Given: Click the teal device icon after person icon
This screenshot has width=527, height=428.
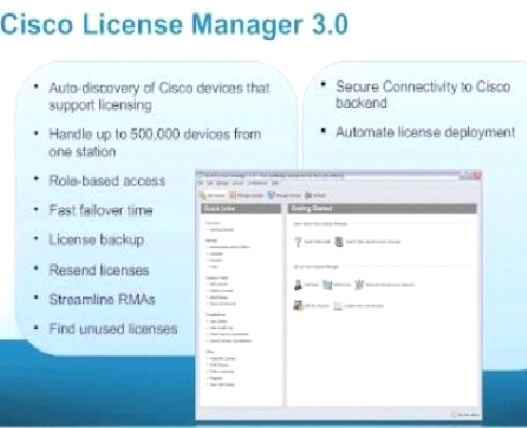Looking at the screenshot, I should [x=327, y=285].
